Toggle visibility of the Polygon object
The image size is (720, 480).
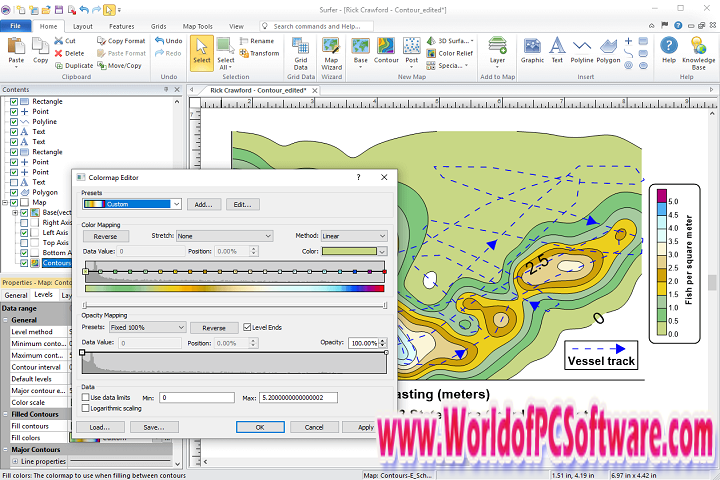click(x=14, y=192)
